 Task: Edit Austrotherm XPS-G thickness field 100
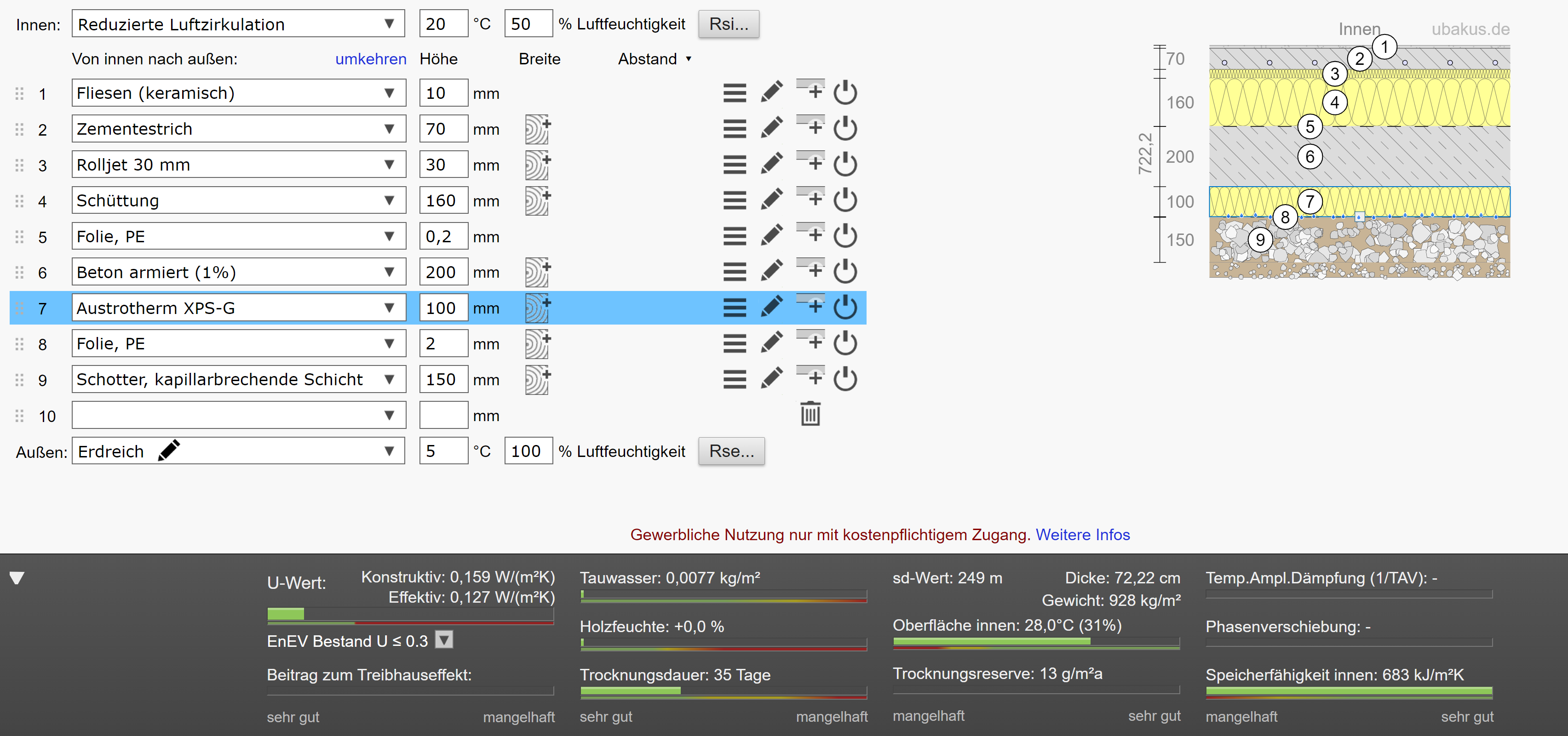point(443,308)
